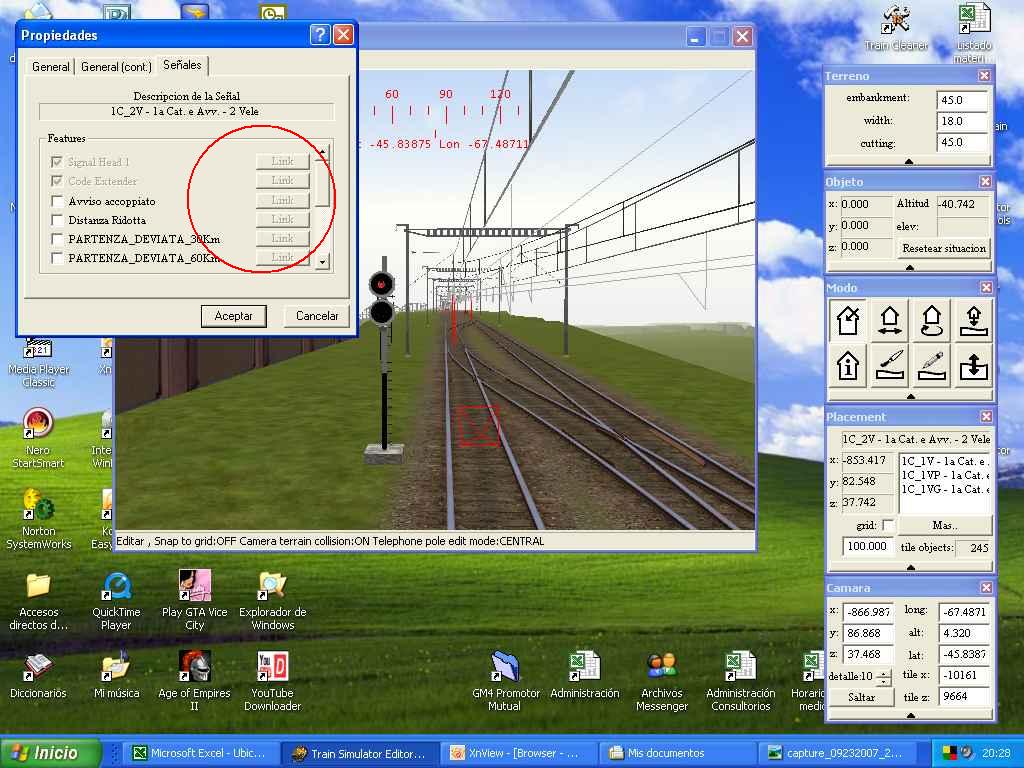
Task: Toggle the grid checkbox in Placement
Action: pyautogui.click(x=887, y=525)
